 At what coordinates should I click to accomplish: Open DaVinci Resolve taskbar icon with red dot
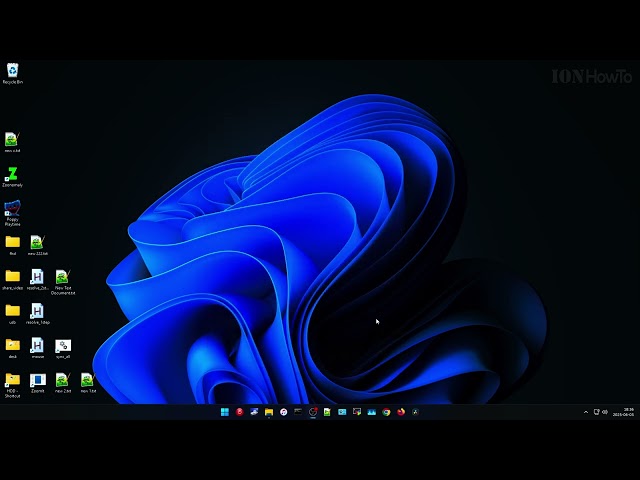point(313,412)
